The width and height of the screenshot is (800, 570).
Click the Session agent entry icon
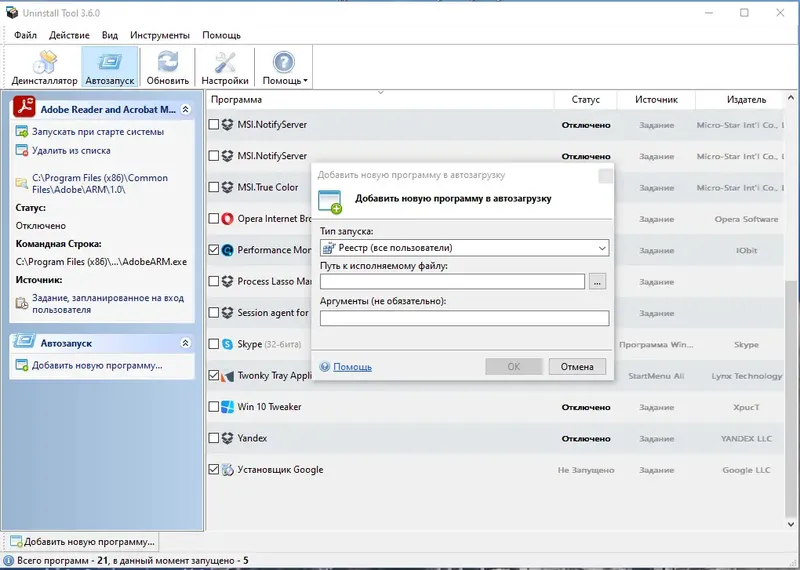pyautogui.click(x=228, y=313)
